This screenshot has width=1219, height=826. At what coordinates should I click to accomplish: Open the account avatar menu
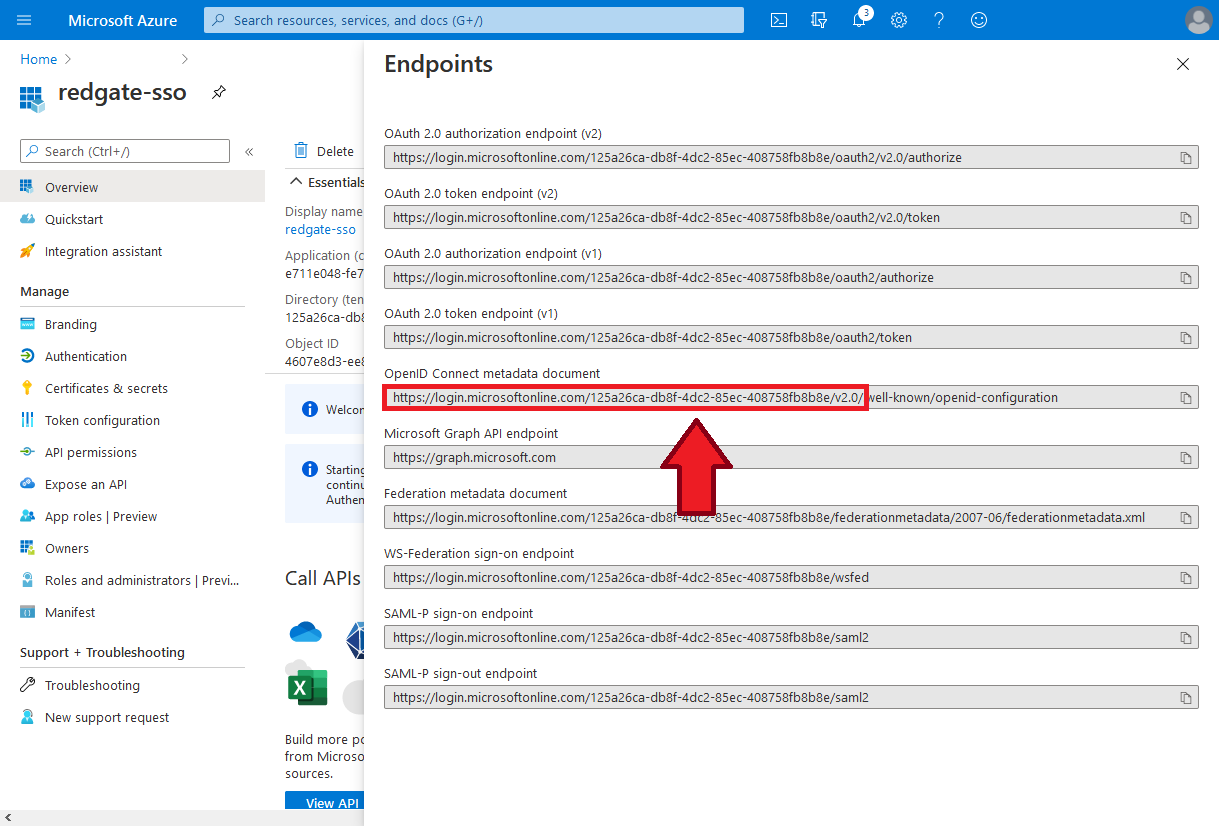coord(1197,20)
